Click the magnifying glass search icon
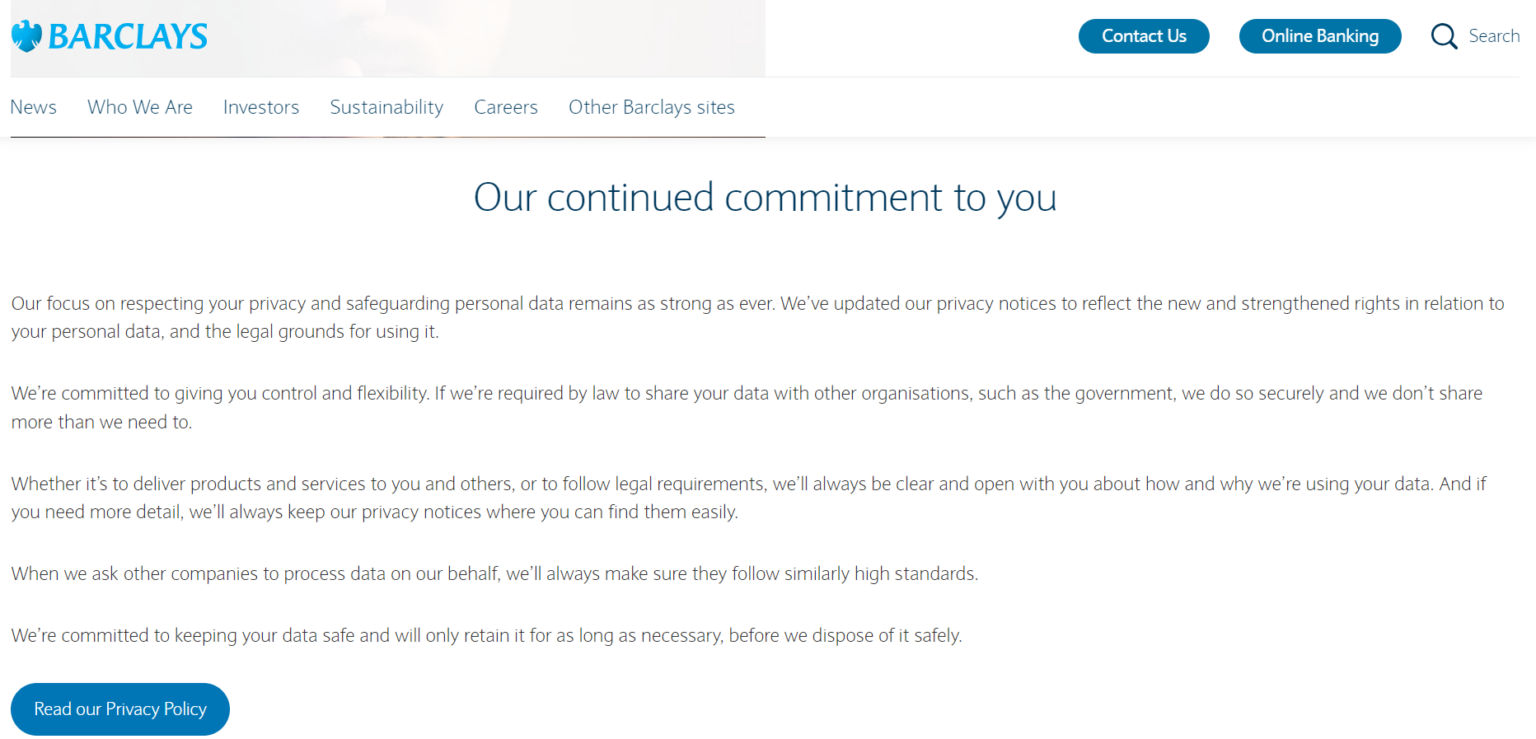Screen dimensions: 1536x739 click(x=1444, y=37)
